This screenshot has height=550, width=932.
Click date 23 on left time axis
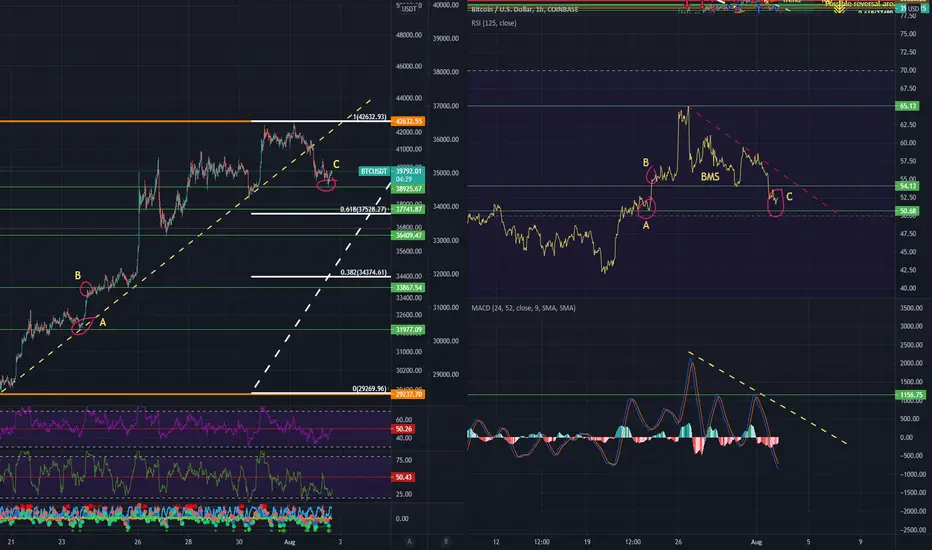(x=62, y=542)
